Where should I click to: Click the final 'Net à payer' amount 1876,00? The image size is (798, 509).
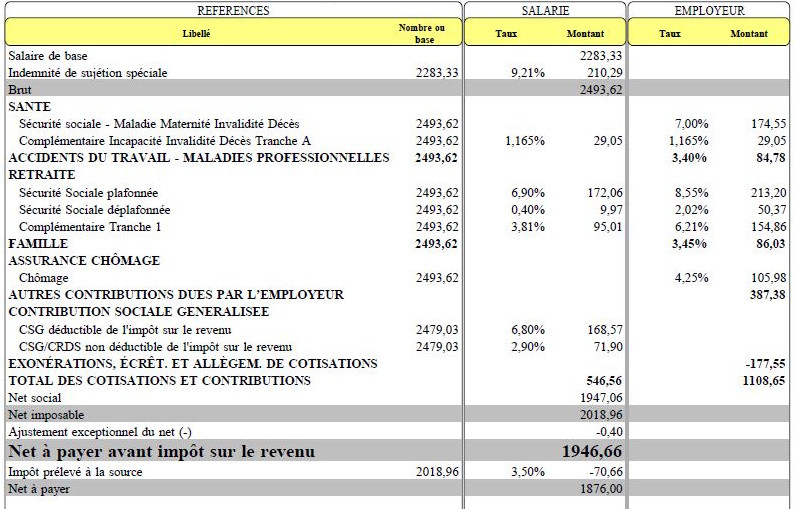601,488
